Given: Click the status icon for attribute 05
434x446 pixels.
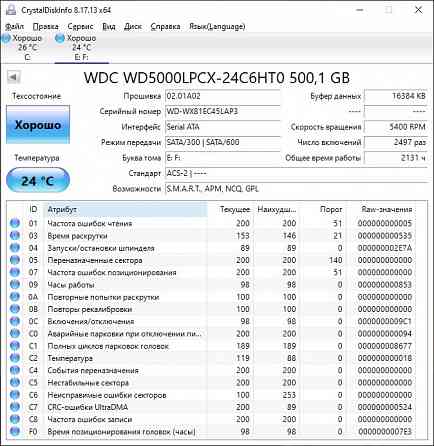Looking at the screenshot, I should click(x=15, y=260).
